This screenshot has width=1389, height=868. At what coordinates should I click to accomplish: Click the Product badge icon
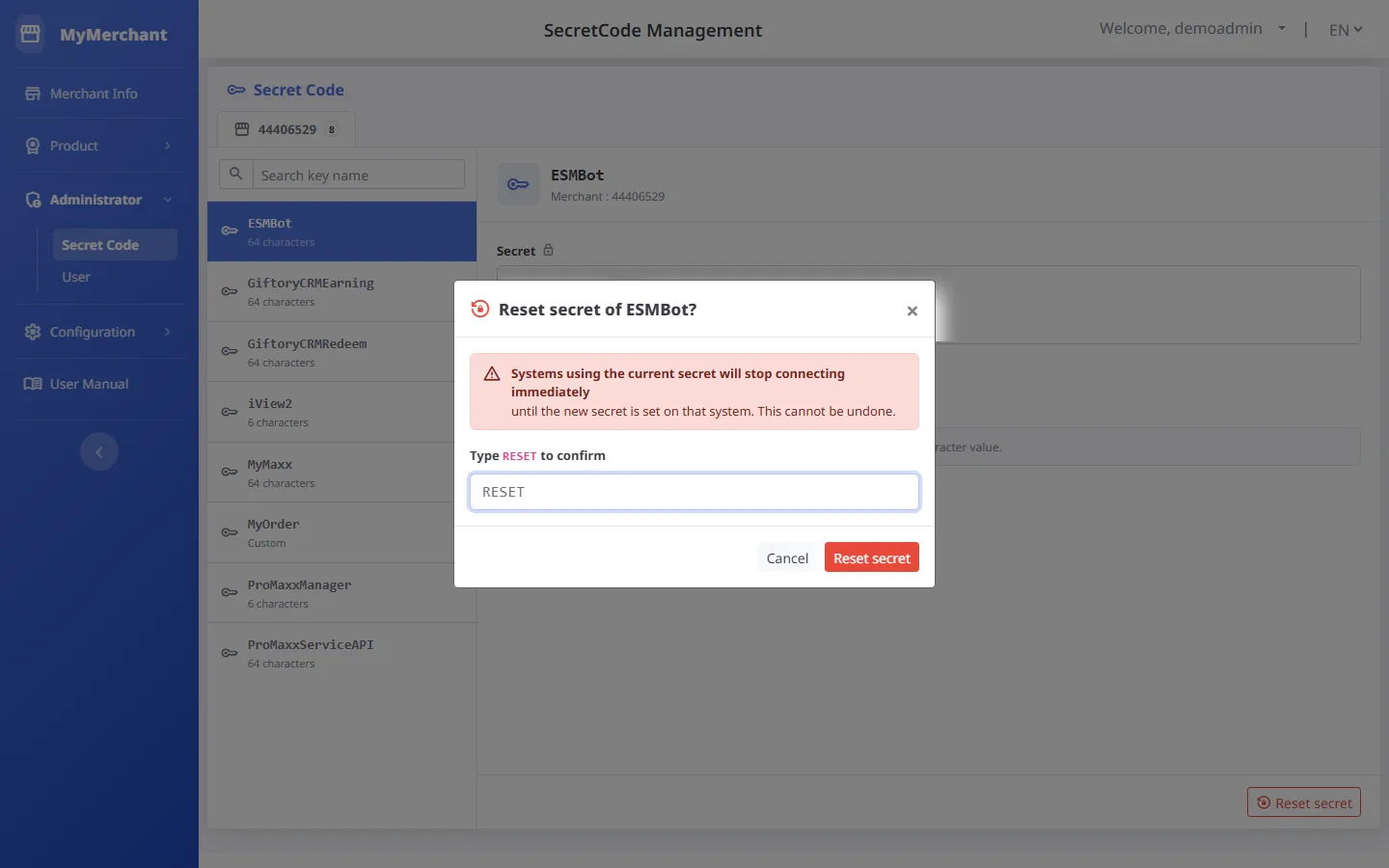tap(33, 146)
